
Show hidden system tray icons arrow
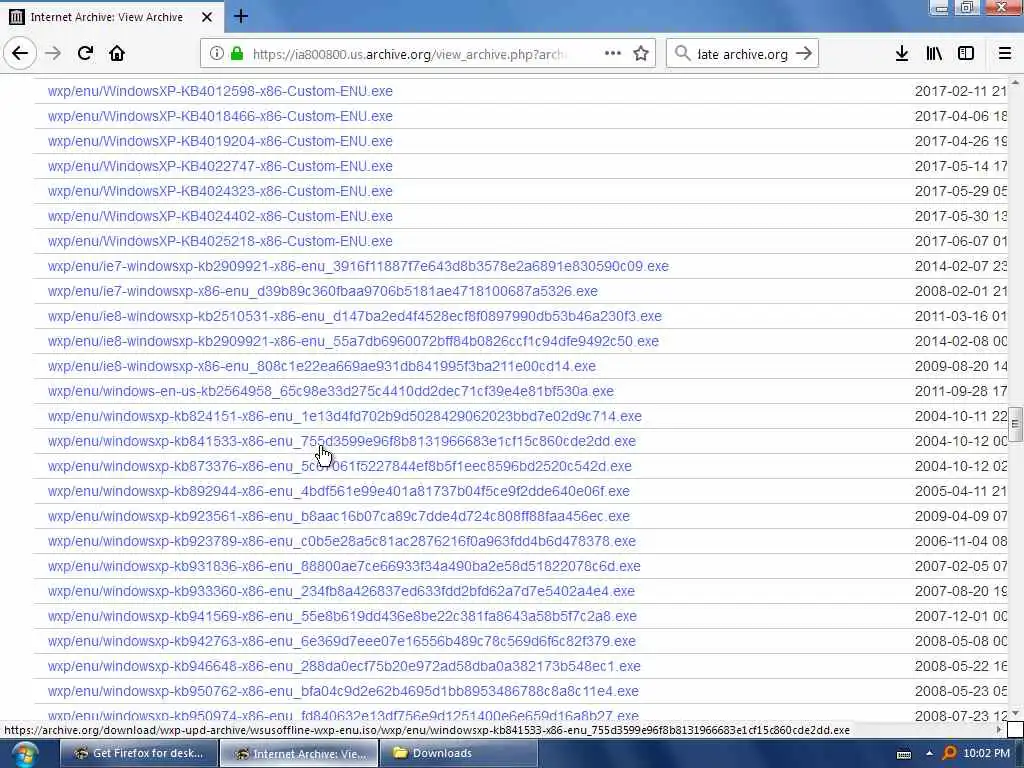pyautogui.click(x=929, y=754)
